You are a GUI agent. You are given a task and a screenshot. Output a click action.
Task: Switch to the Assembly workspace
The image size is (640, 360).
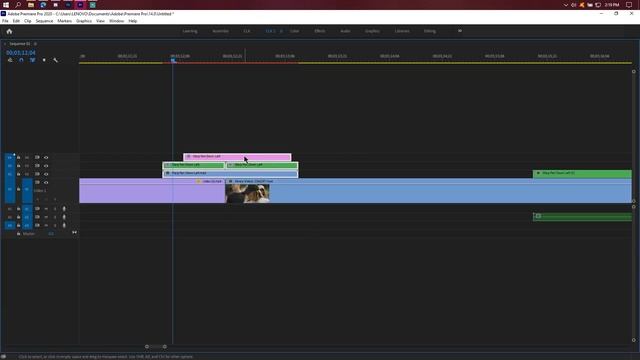pos(220,31)
